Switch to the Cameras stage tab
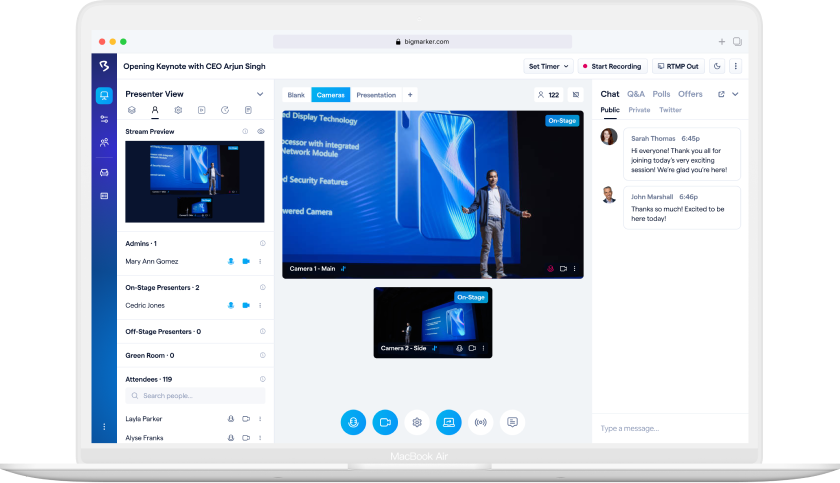This screenshot has width=840, height=483. pyautogui.click(x=331, y=95)
